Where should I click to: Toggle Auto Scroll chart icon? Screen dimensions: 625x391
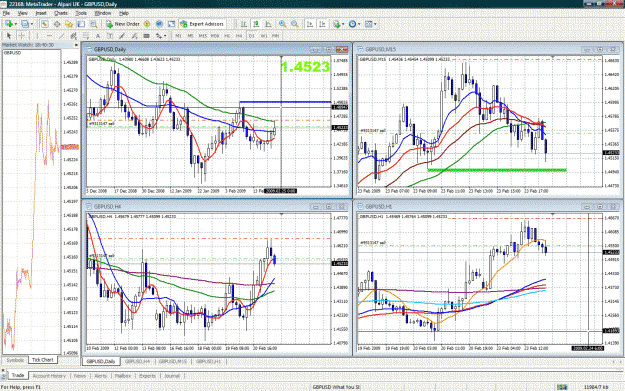pyautogui.click(x=310, y=24)
